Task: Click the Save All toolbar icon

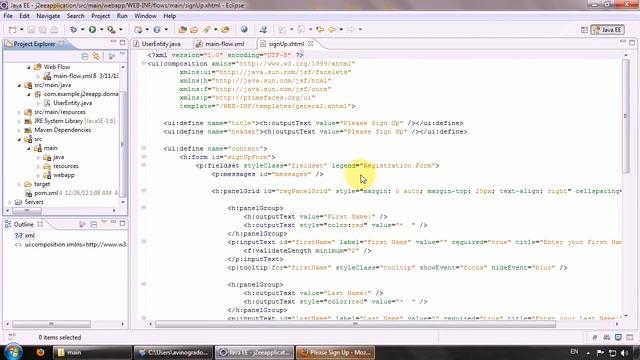Action: click(x=42, y=30)
